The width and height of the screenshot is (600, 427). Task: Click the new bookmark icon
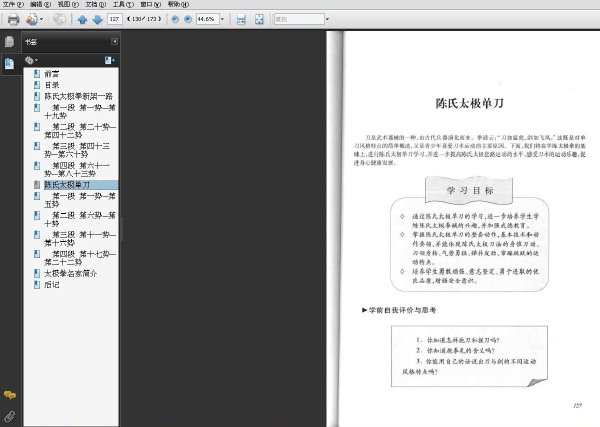tap(109, 60)
